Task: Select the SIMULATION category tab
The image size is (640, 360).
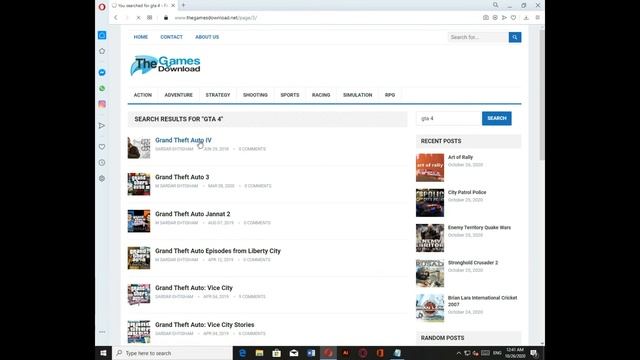Action: pyautogui.click(x=358, y=95)
